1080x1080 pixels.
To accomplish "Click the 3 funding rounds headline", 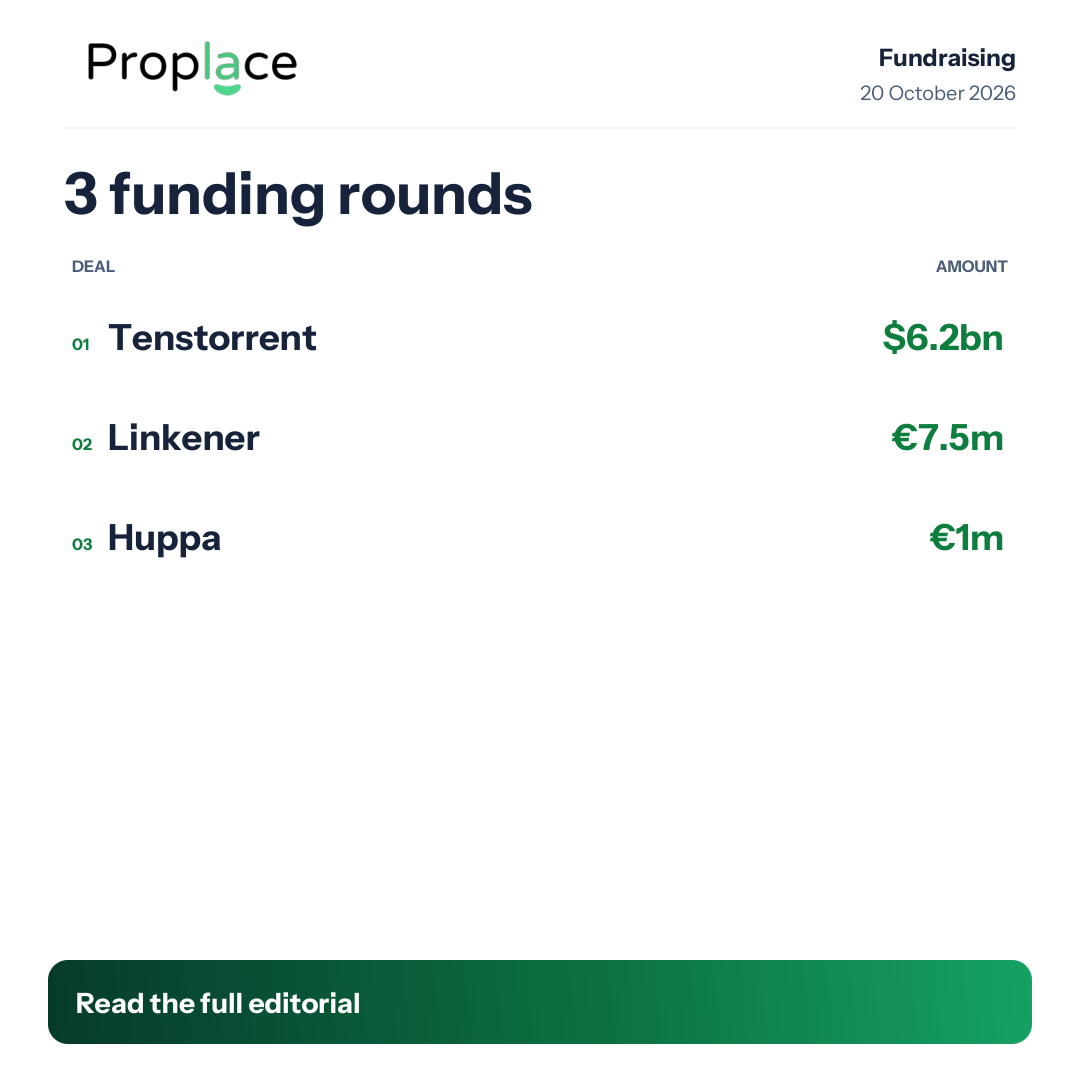I will point(298,195).
